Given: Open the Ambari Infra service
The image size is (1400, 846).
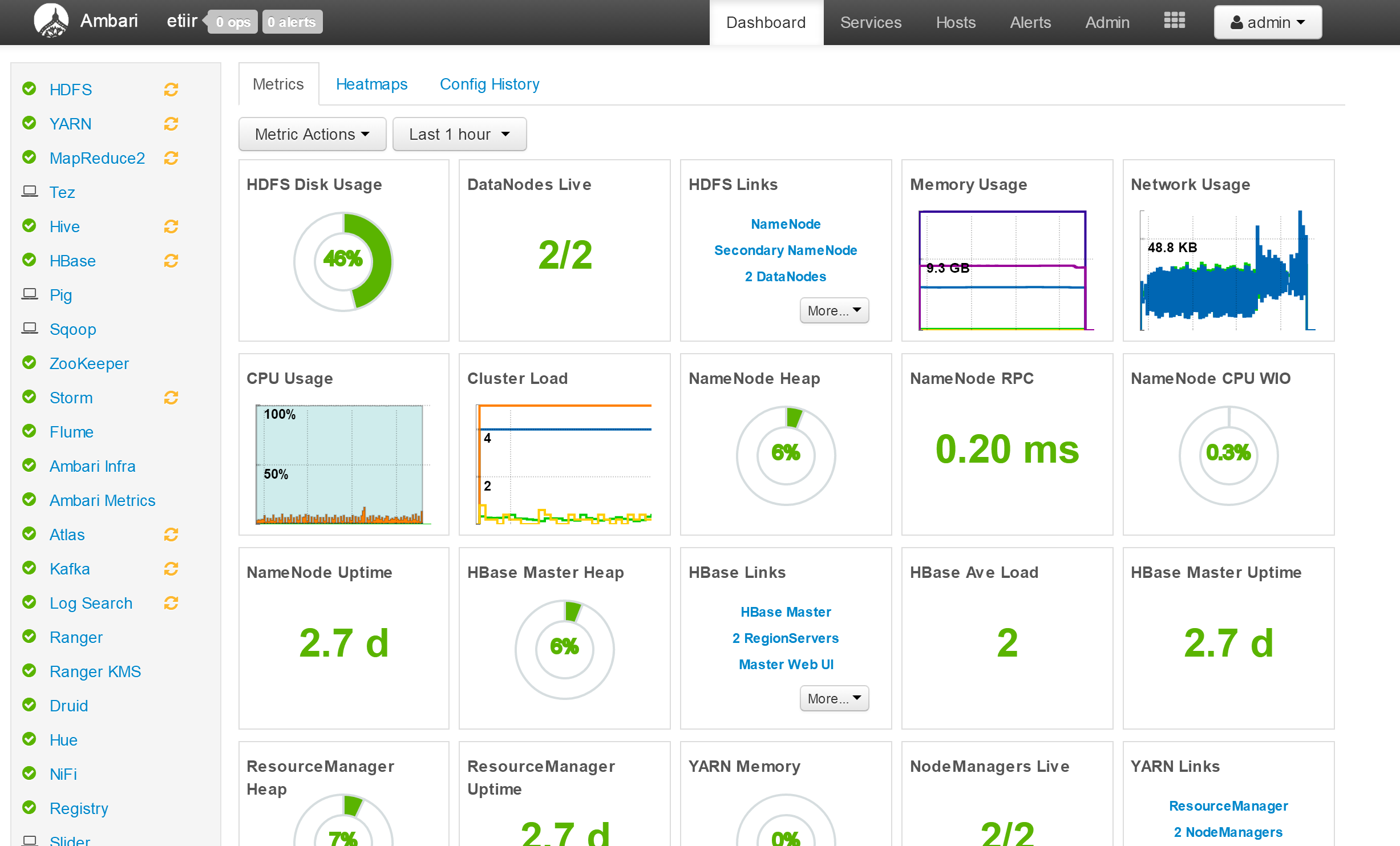Looking at the screenshot, I should [x=92, y=466].
